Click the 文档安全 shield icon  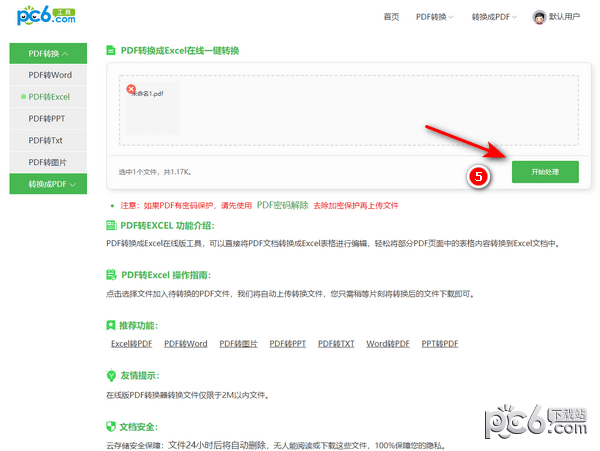(111, 426)
